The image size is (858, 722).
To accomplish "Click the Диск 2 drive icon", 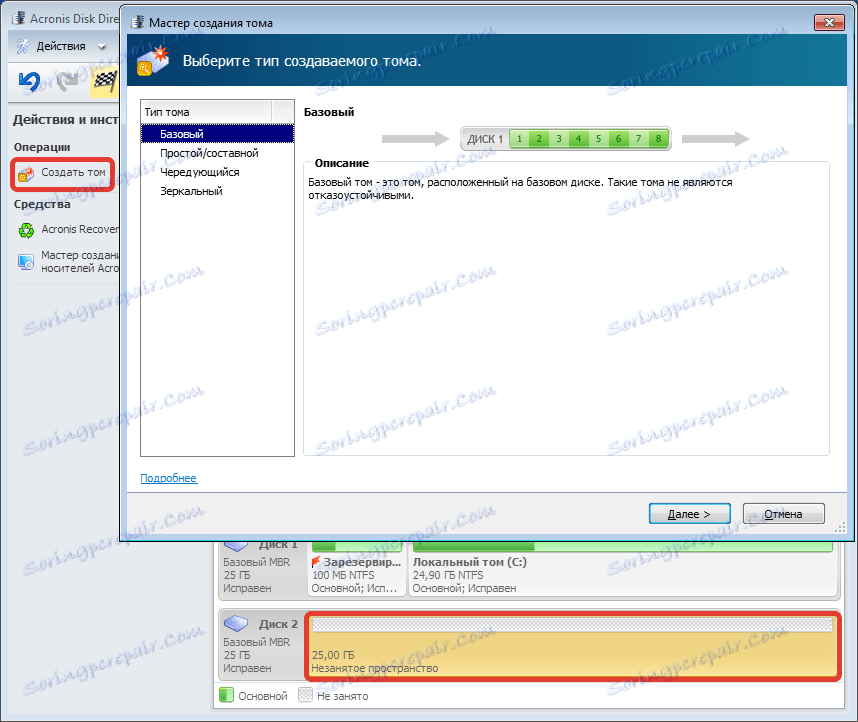I will (236, 623).
